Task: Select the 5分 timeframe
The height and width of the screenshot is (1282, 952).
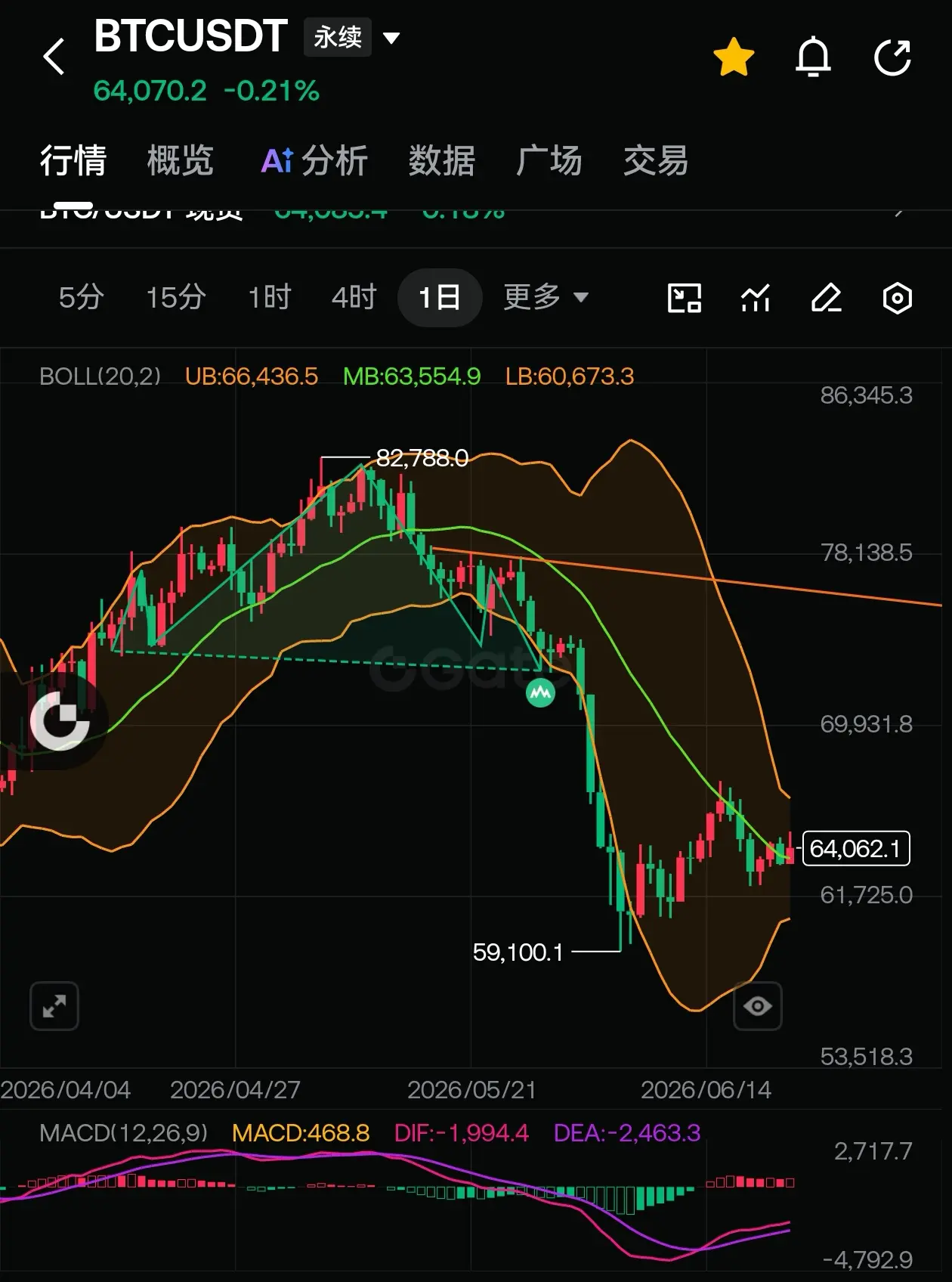Action: tap(81, 297)
